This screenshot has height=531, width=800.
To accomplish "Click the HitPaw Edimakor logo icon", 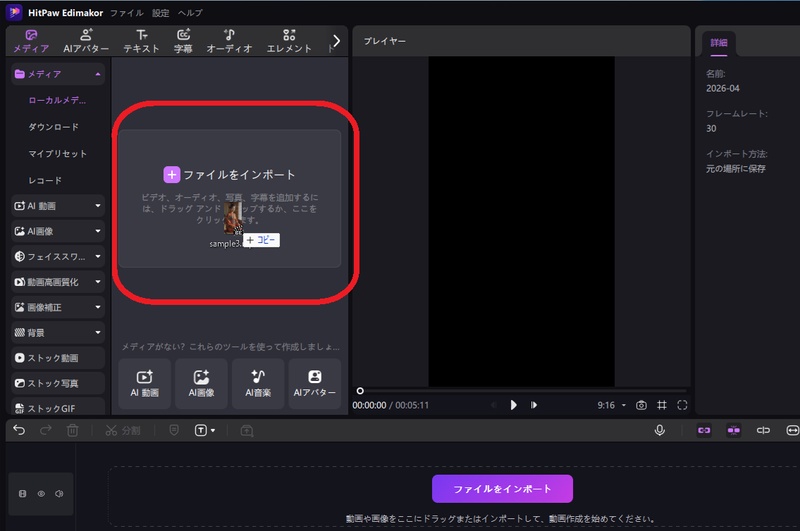I will [x=14, y=12].
